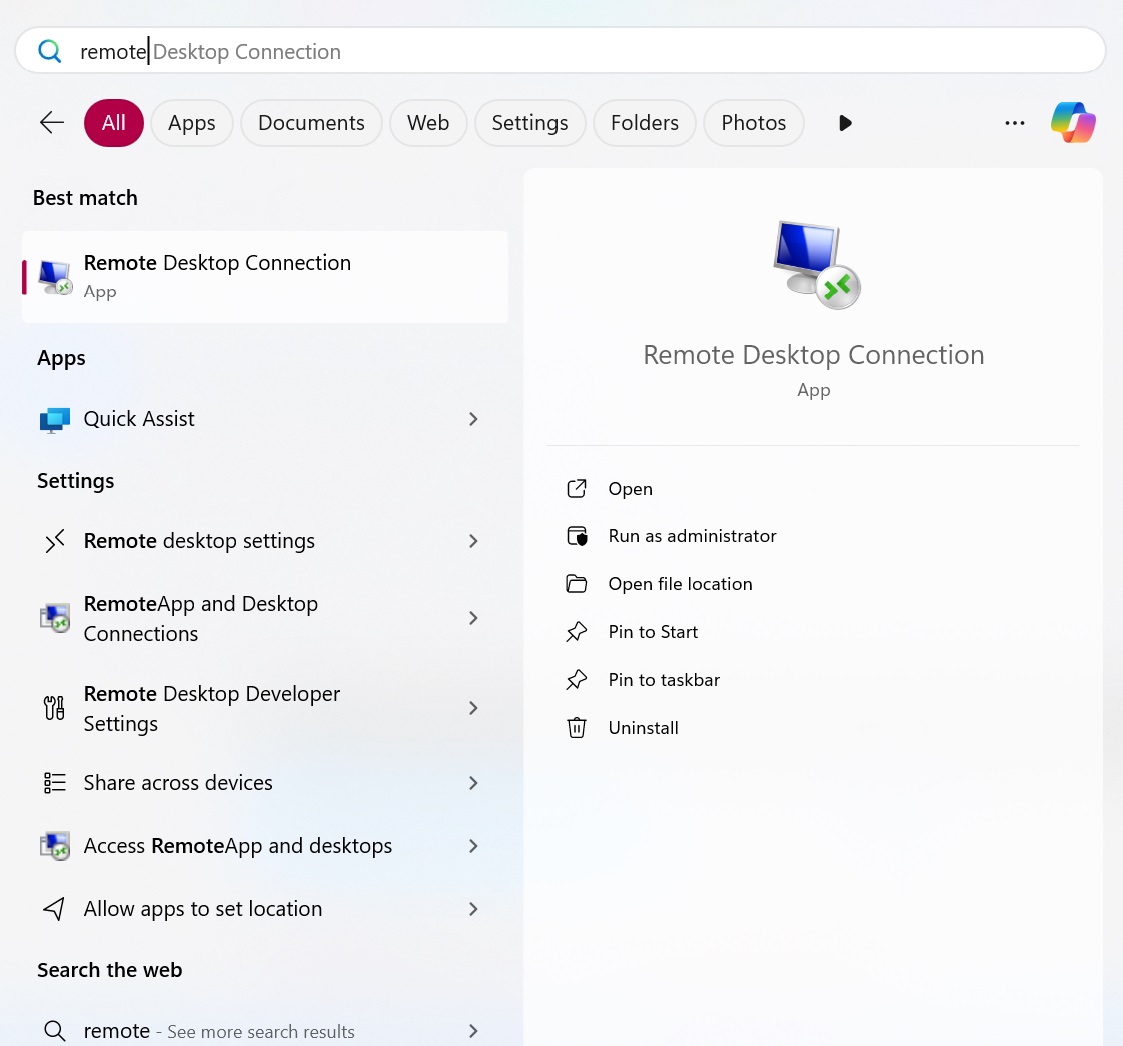1123x1046 pixels.
Task: Expand RemoteApp and Desktop Connections chevron
Action: 473,618
